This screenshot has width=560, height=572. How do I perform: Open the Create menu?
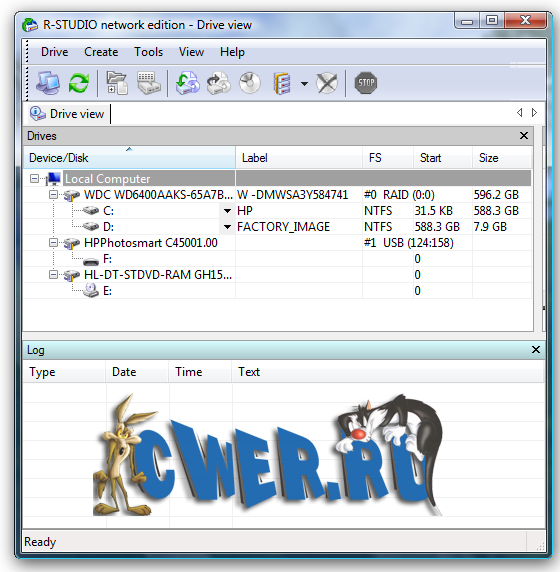coord(101,52)
